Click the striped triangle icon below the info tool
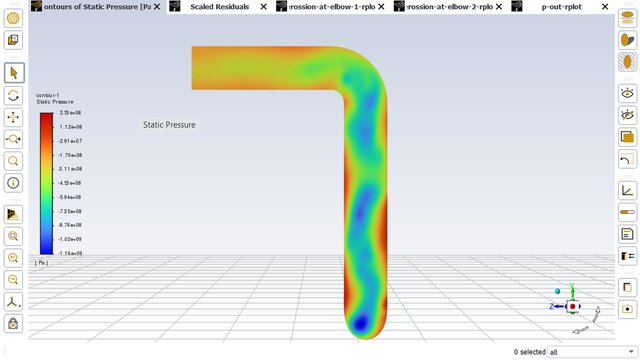 pyautogui.click(x=13, y=214)
